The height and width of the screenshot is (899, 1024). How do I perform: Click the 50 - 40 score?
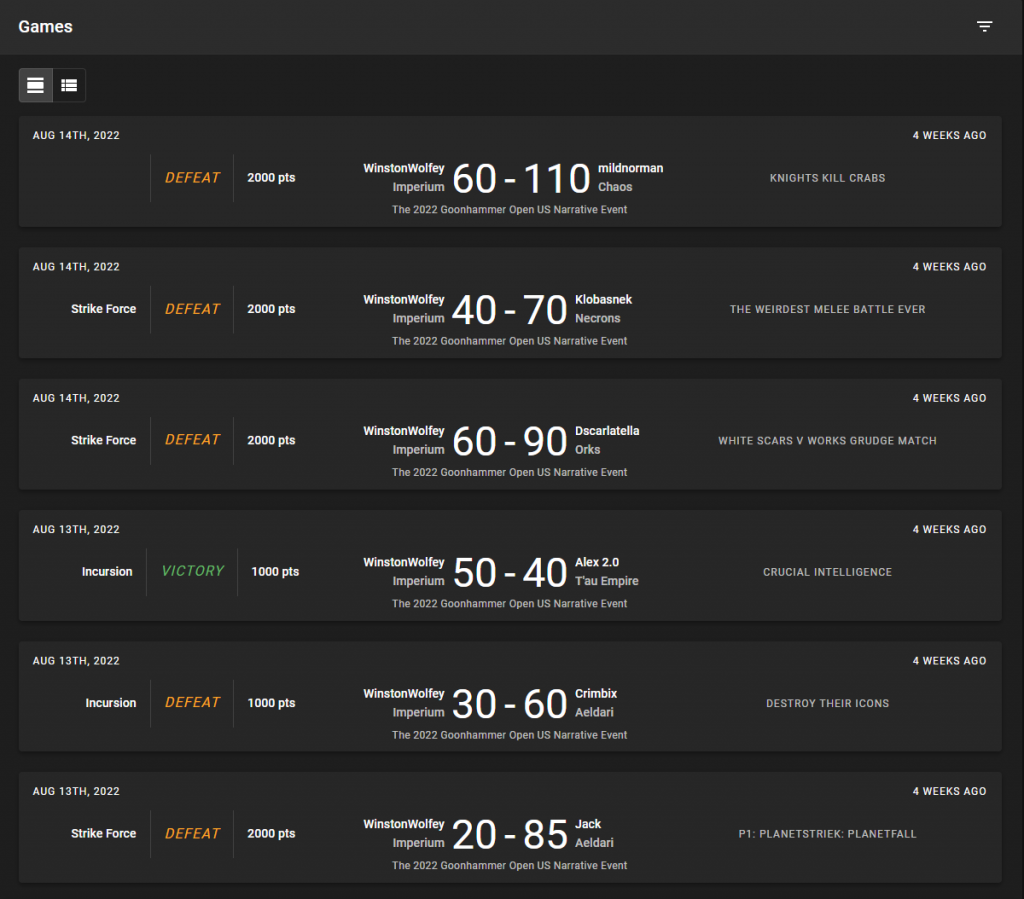click(510, 573)
